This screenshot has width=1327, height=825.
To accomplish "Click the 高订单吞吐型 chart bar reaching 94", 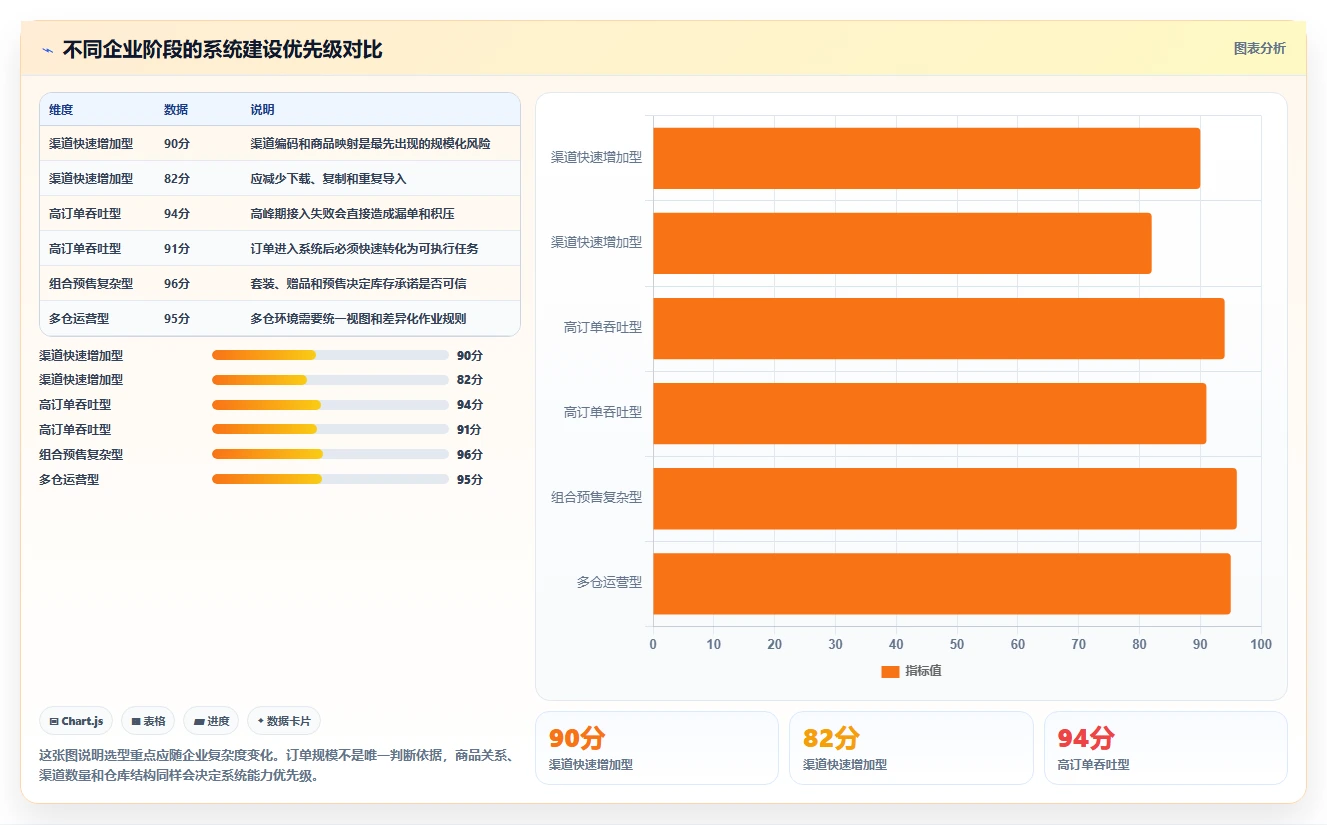I will (x=939, y=328).
